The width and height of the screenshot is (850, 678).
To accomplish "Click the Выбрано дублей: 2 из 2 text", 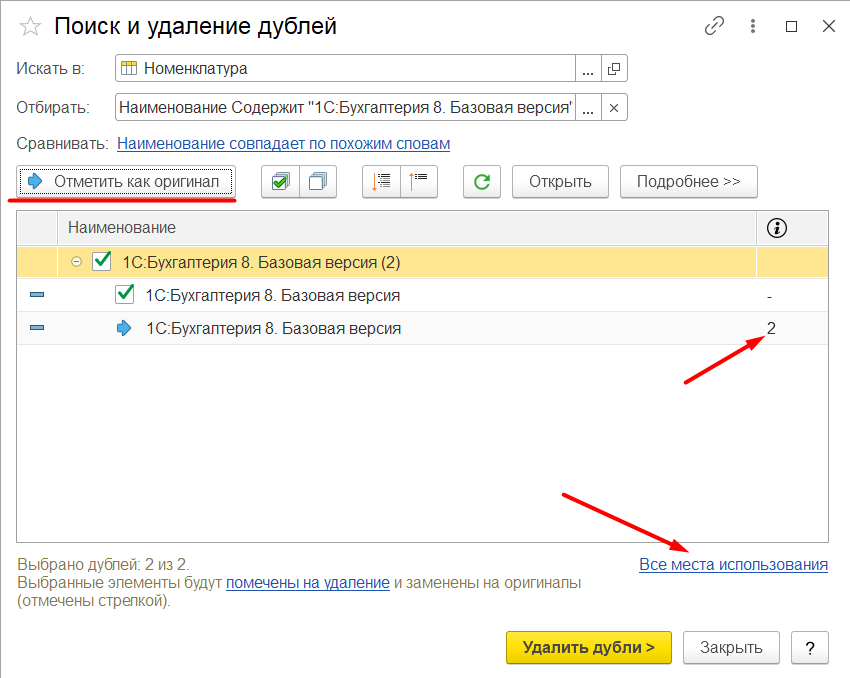I will tap(104, 565).
